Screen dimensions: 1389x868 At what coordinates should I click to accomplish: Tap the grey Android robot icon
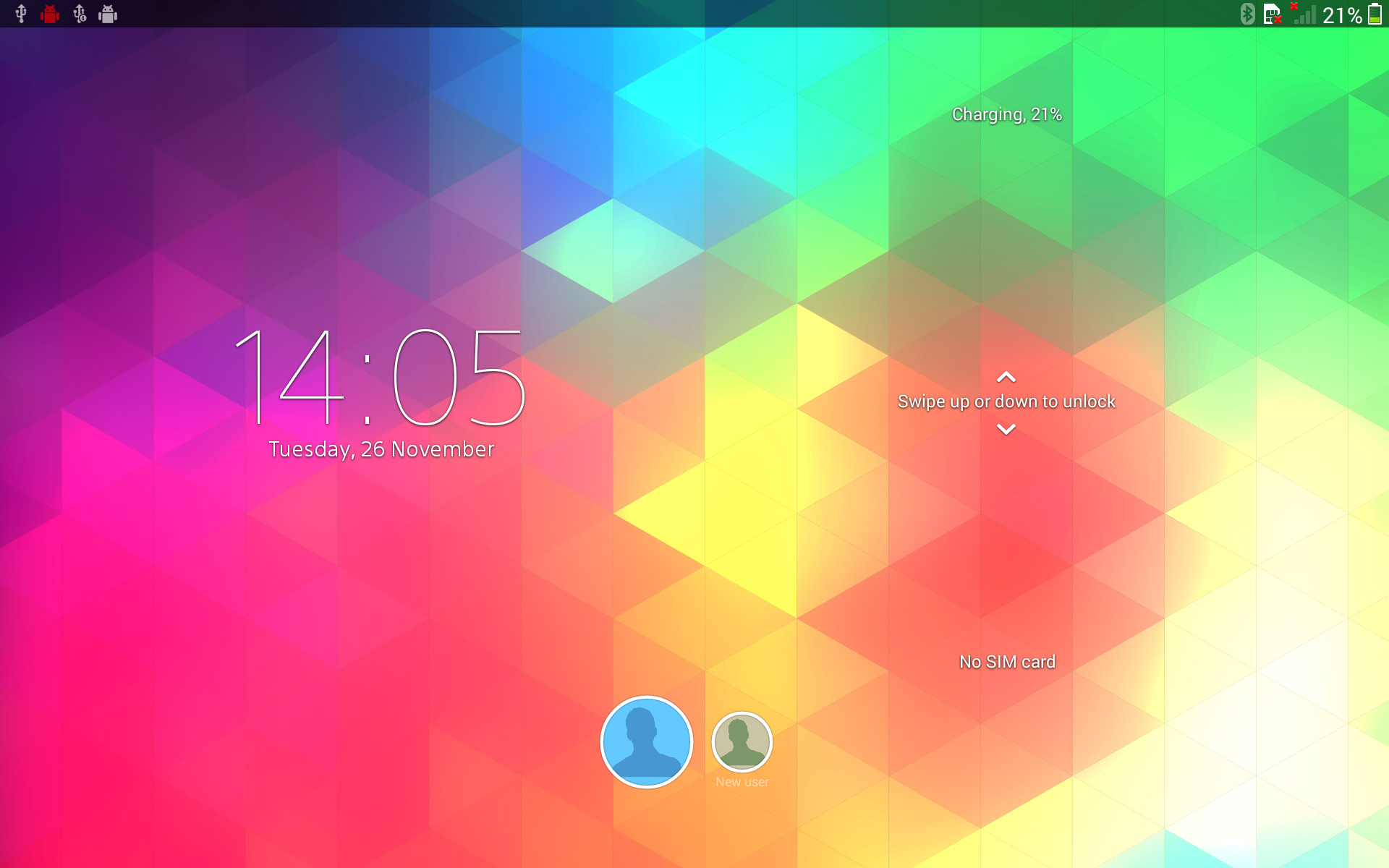(108, 14)
